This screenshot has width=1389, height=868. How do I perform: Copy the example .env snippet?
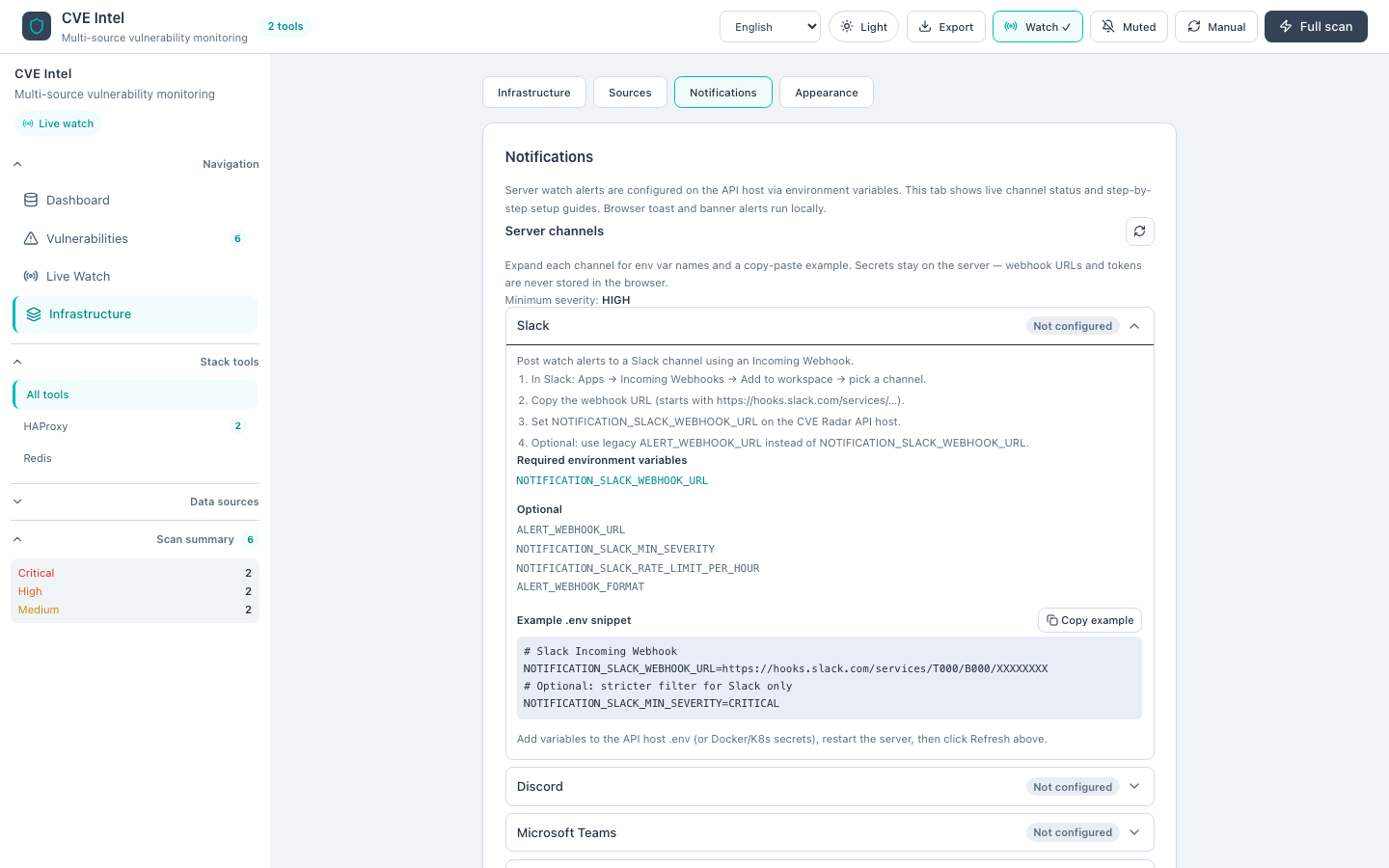click(x=1090, y=620)
